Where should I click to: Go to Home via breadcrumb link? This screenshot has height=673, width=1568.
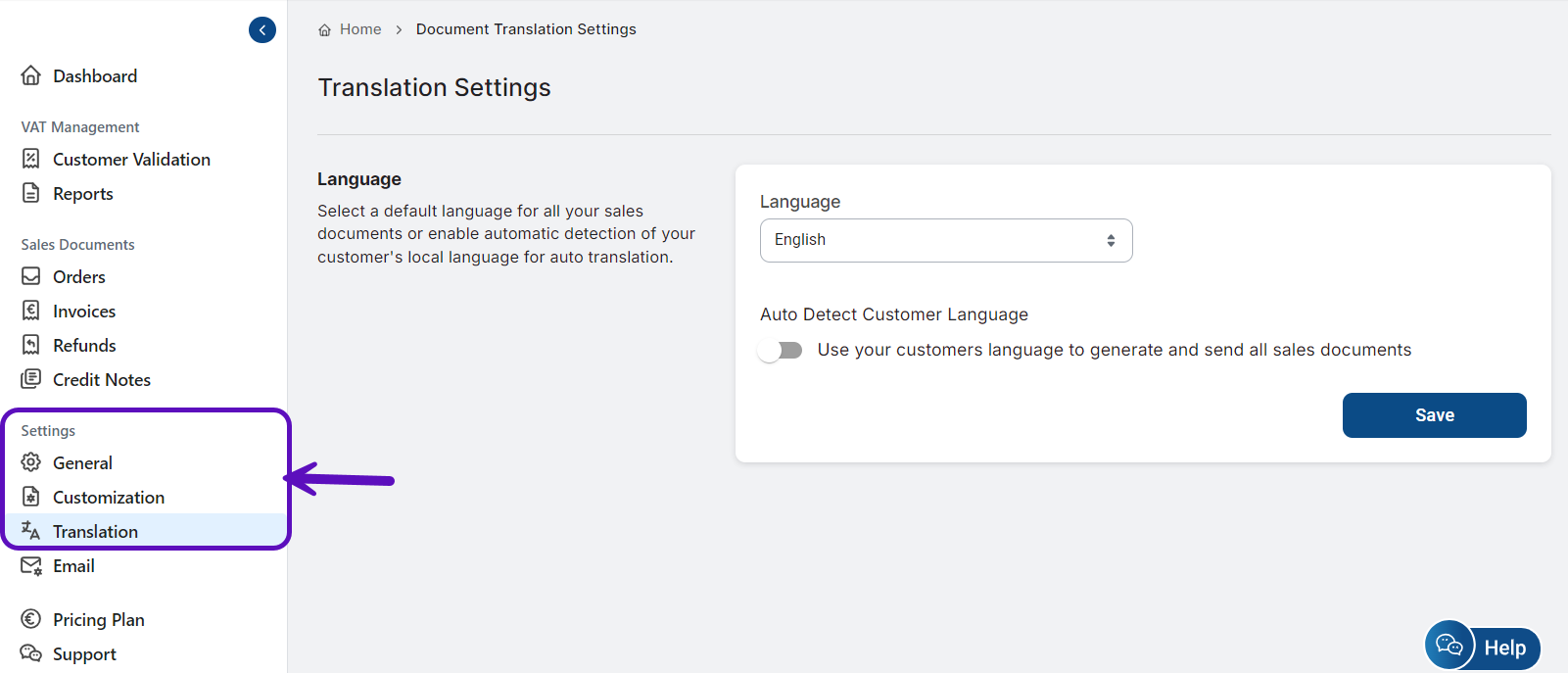pos(359,29)
